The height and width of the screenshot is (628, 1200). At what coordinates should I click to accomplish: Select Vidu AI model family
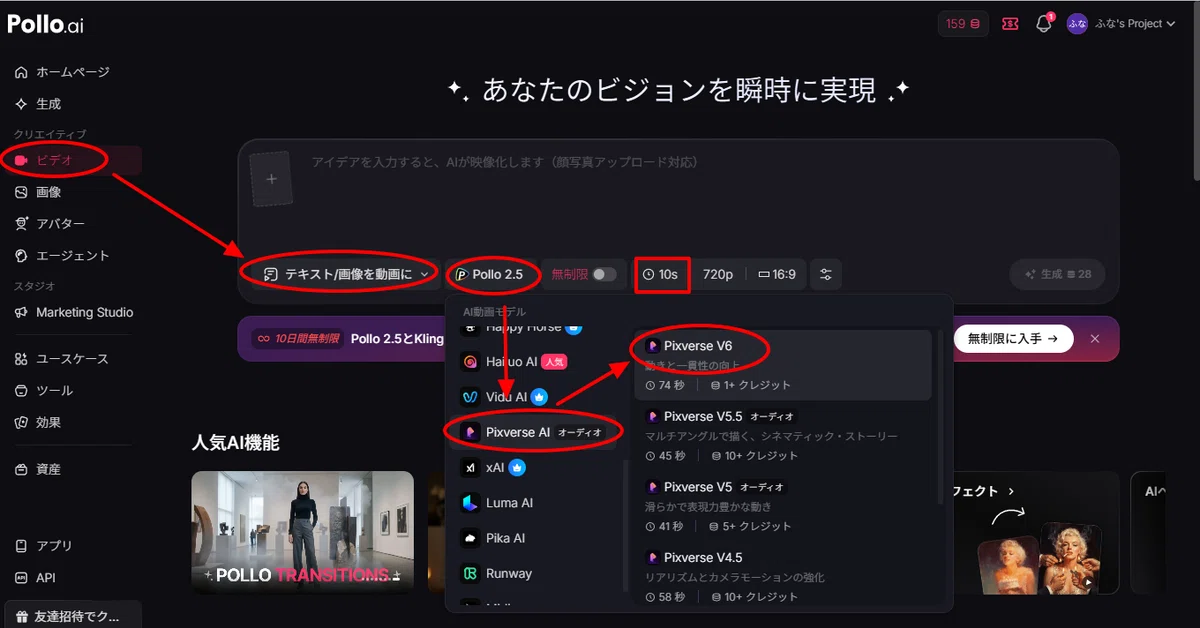point(533,397)
